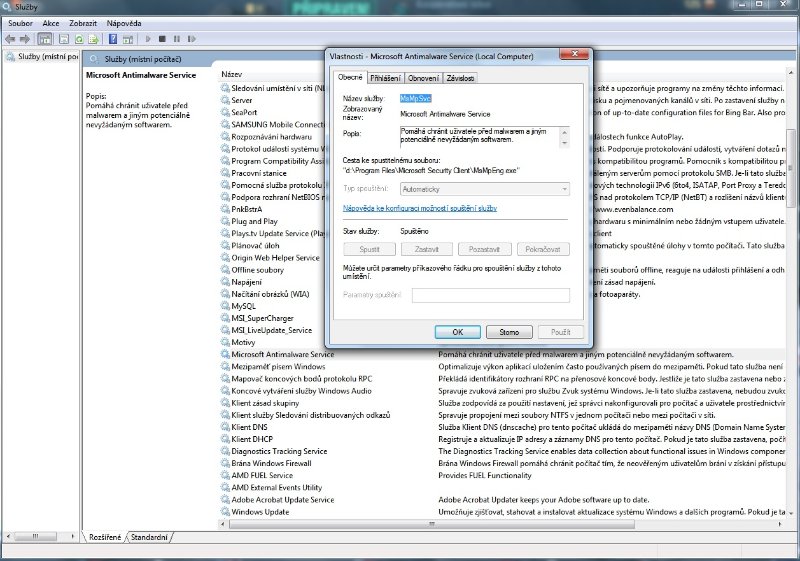Click down arrow of Popis description scrollbar
The height and width of the screenshot is (561, 800).
(564, 143)
